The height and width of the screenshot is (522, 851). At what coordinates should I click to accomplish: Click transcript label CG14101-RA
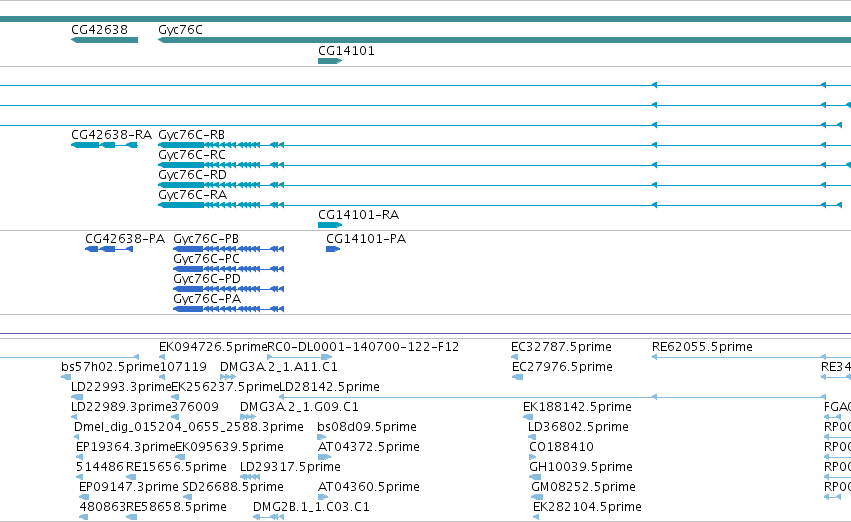358,215
